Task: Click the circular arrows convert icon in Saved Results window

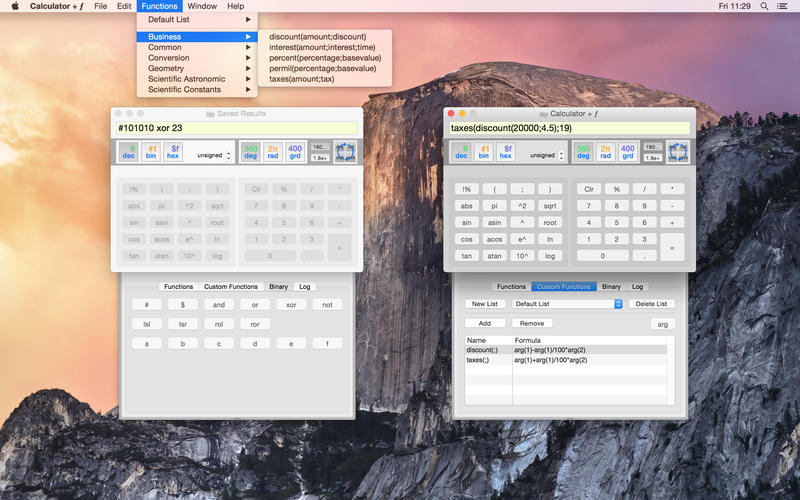Action: [345, 152]
